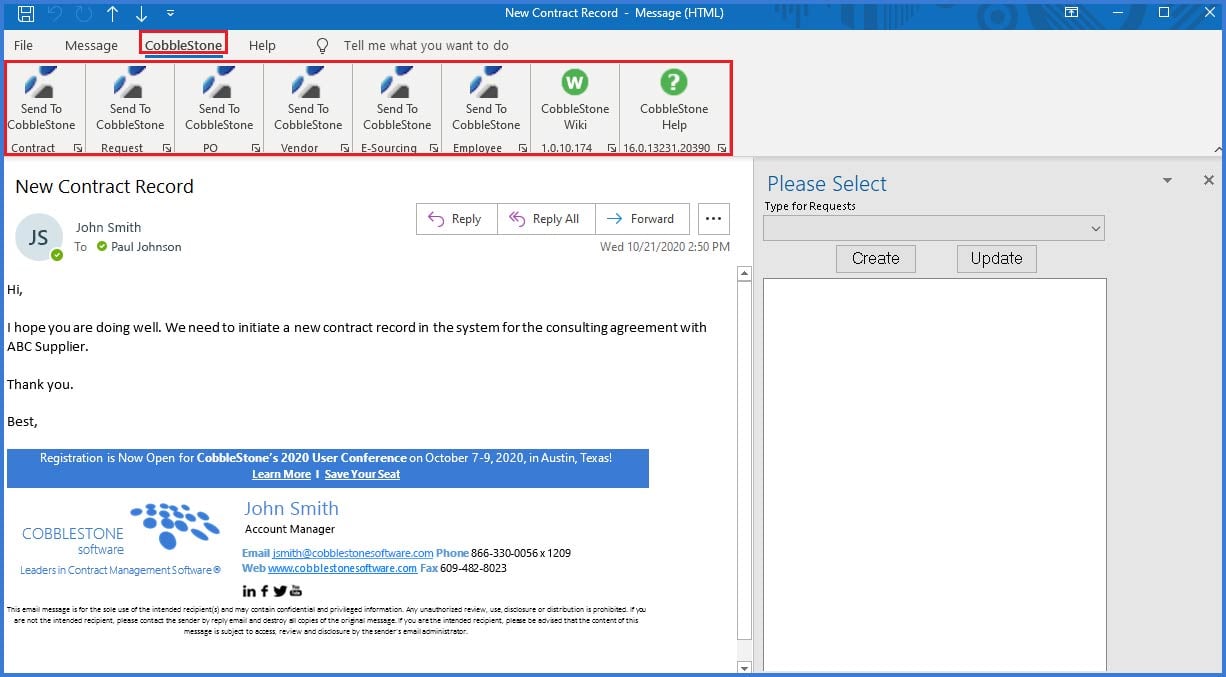Go to next item with down arrow
This screenshot has width=1226, height=677.
point(141,13)
